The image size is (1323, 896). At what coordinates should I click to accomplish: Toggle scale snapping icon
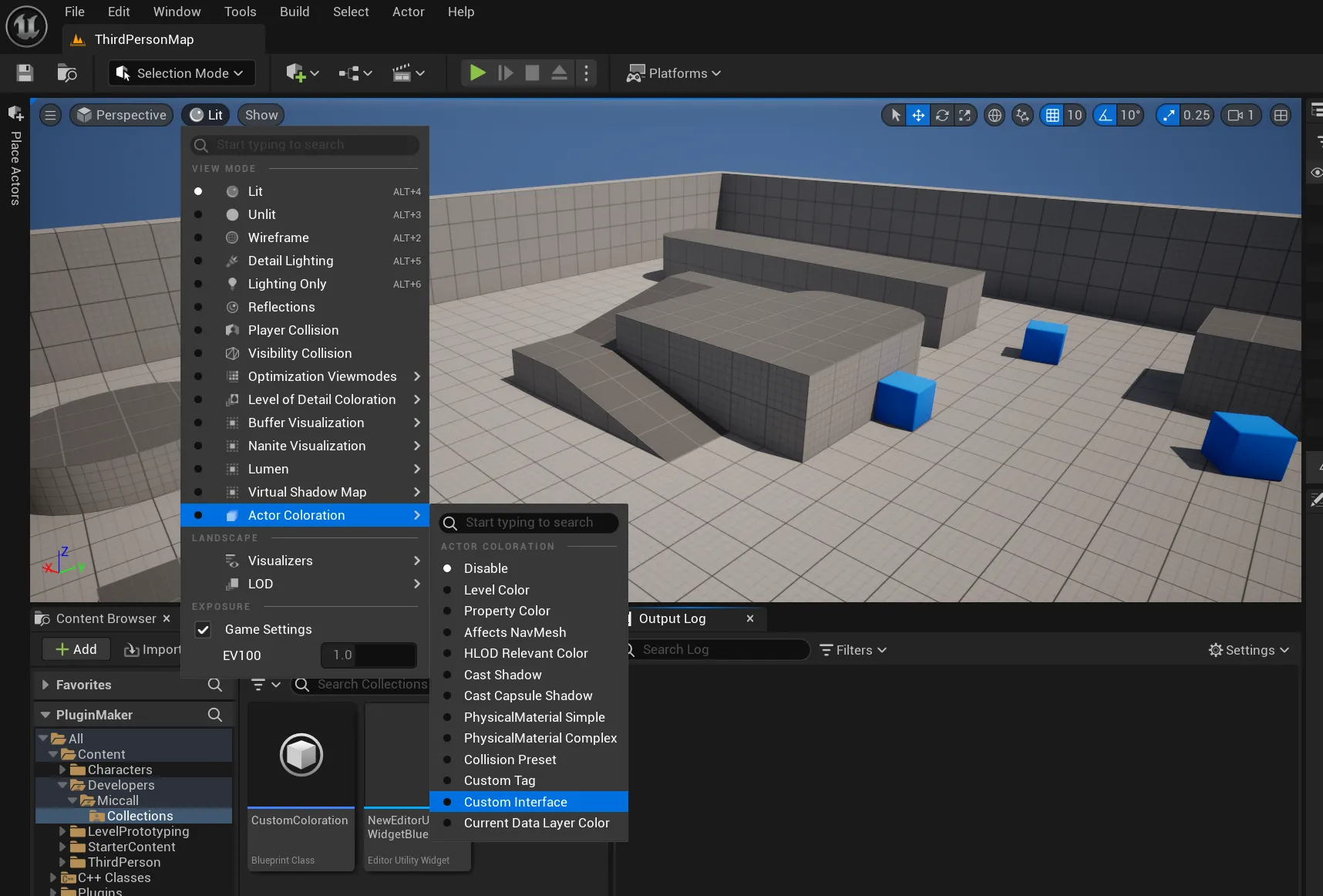click(1169, 115)
